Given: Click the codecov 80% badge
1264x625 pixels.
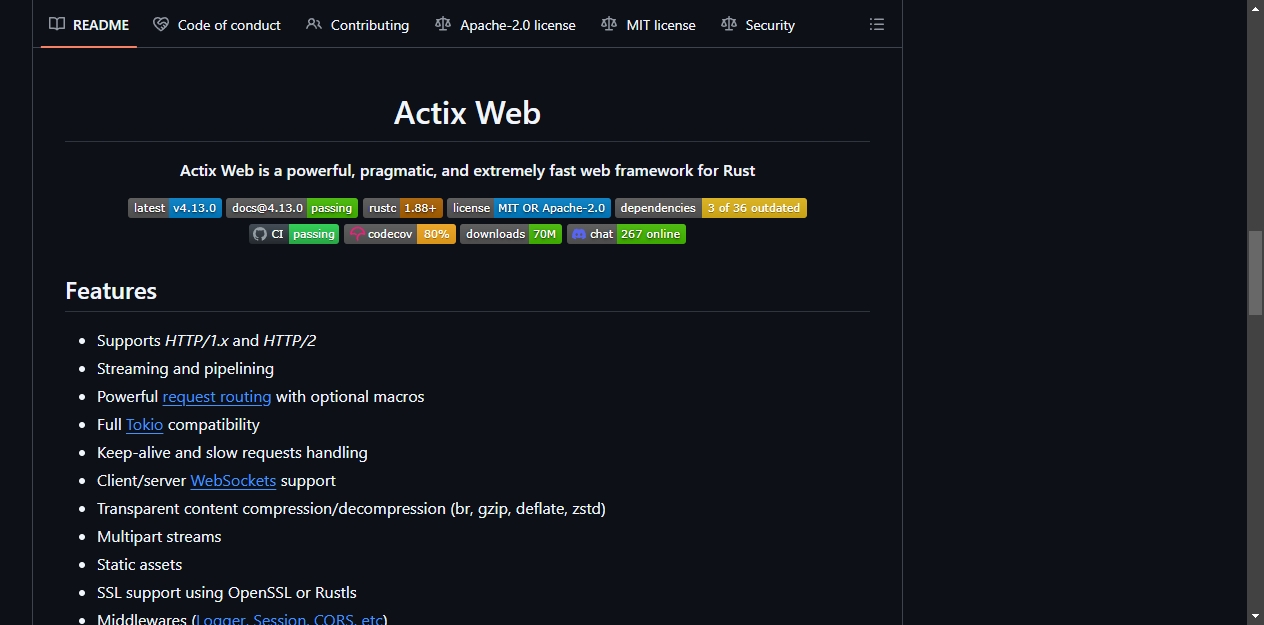Looking at the screenshot, I should pyautogui.click(x=400, y=234).
